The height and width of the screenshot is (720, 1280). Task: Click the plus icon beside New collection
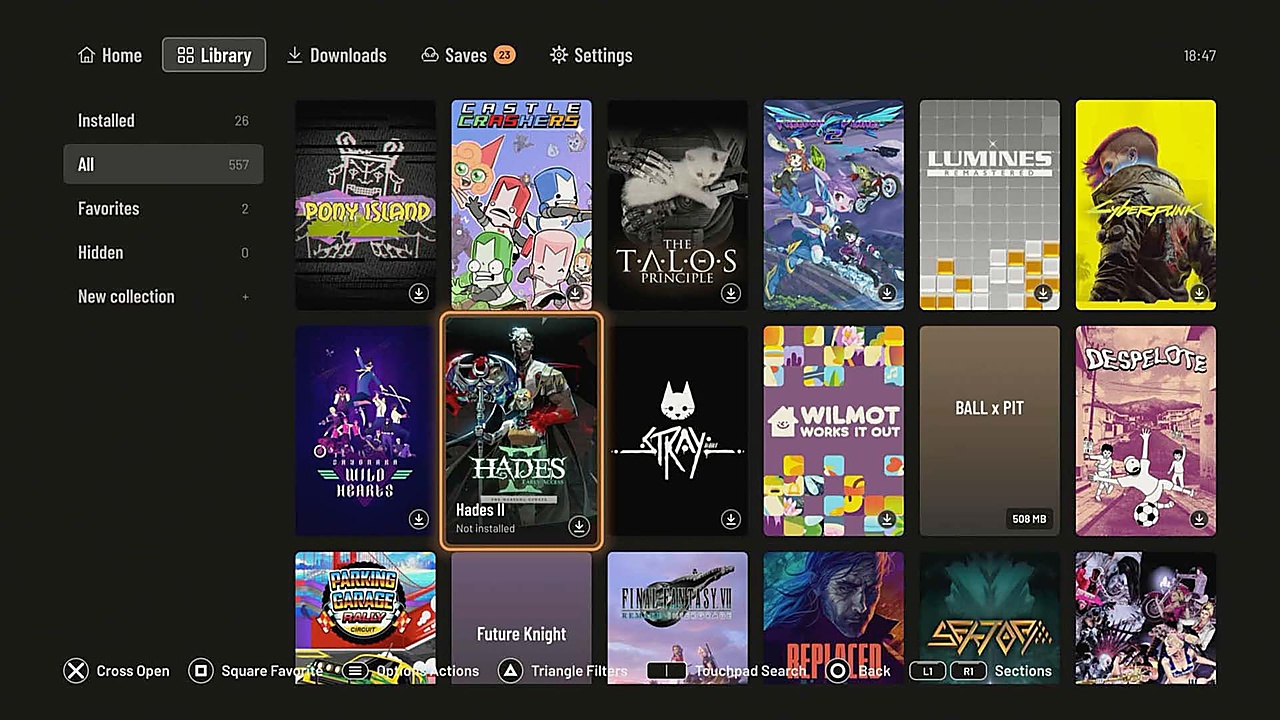coord(245,297)
